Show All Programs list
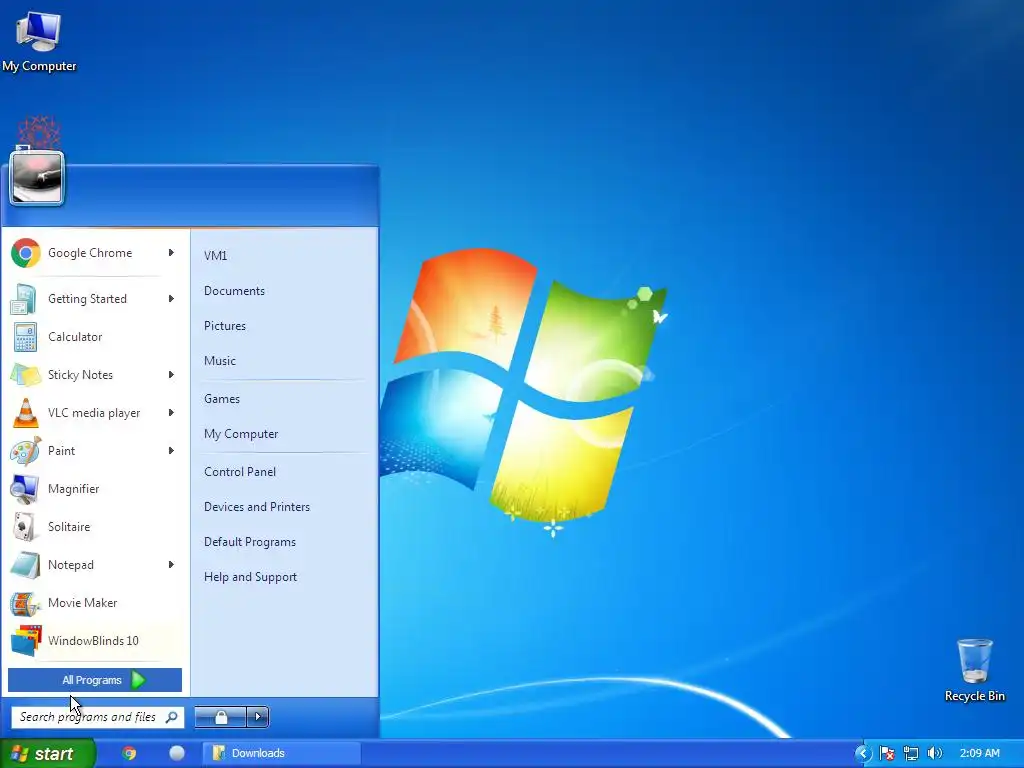This screenshot has width=1024, height=768. click(95, 680)
